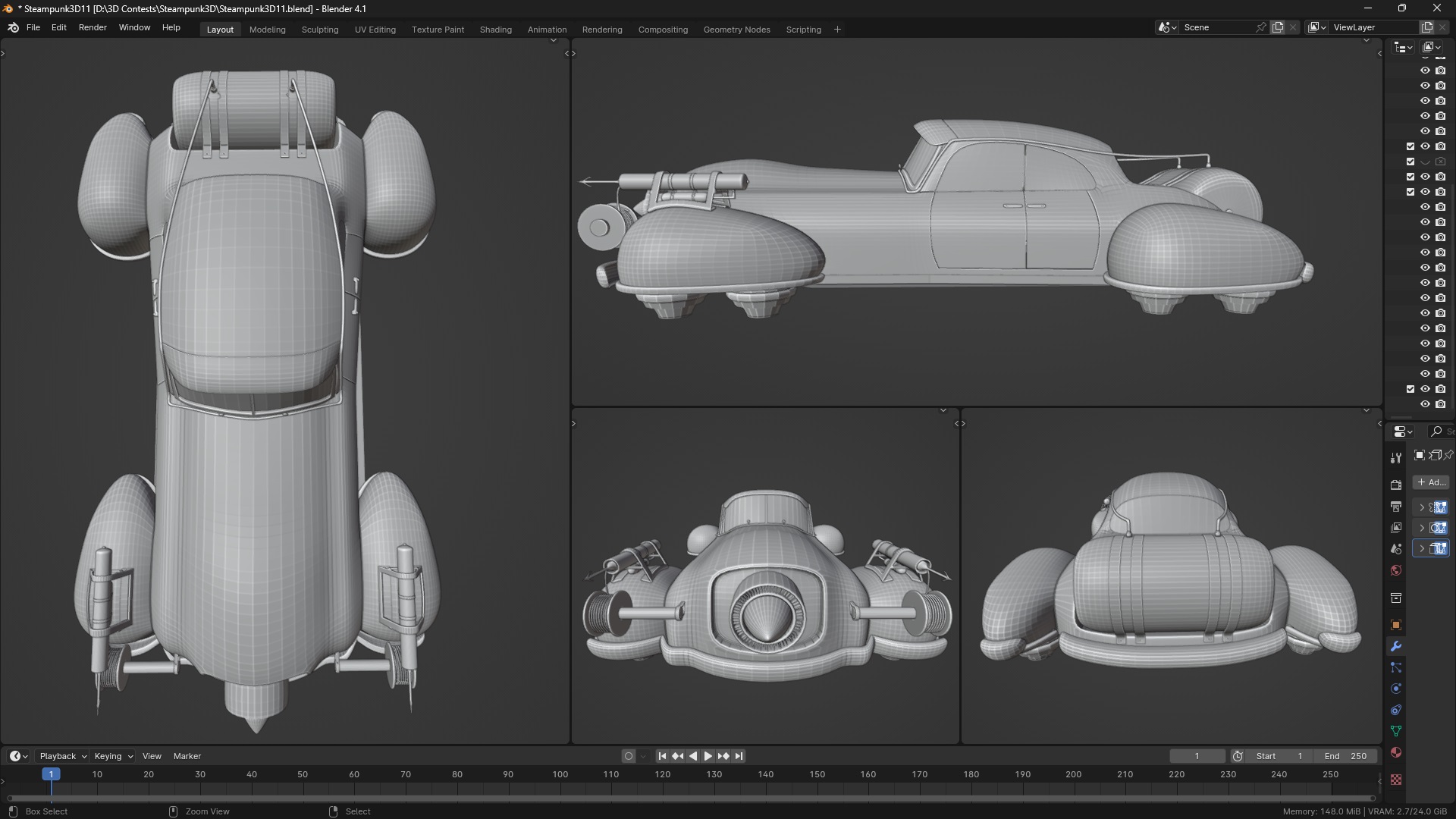Open the Object Data properties tab
1456x819 pixels.
click(x=1395, y=731)
